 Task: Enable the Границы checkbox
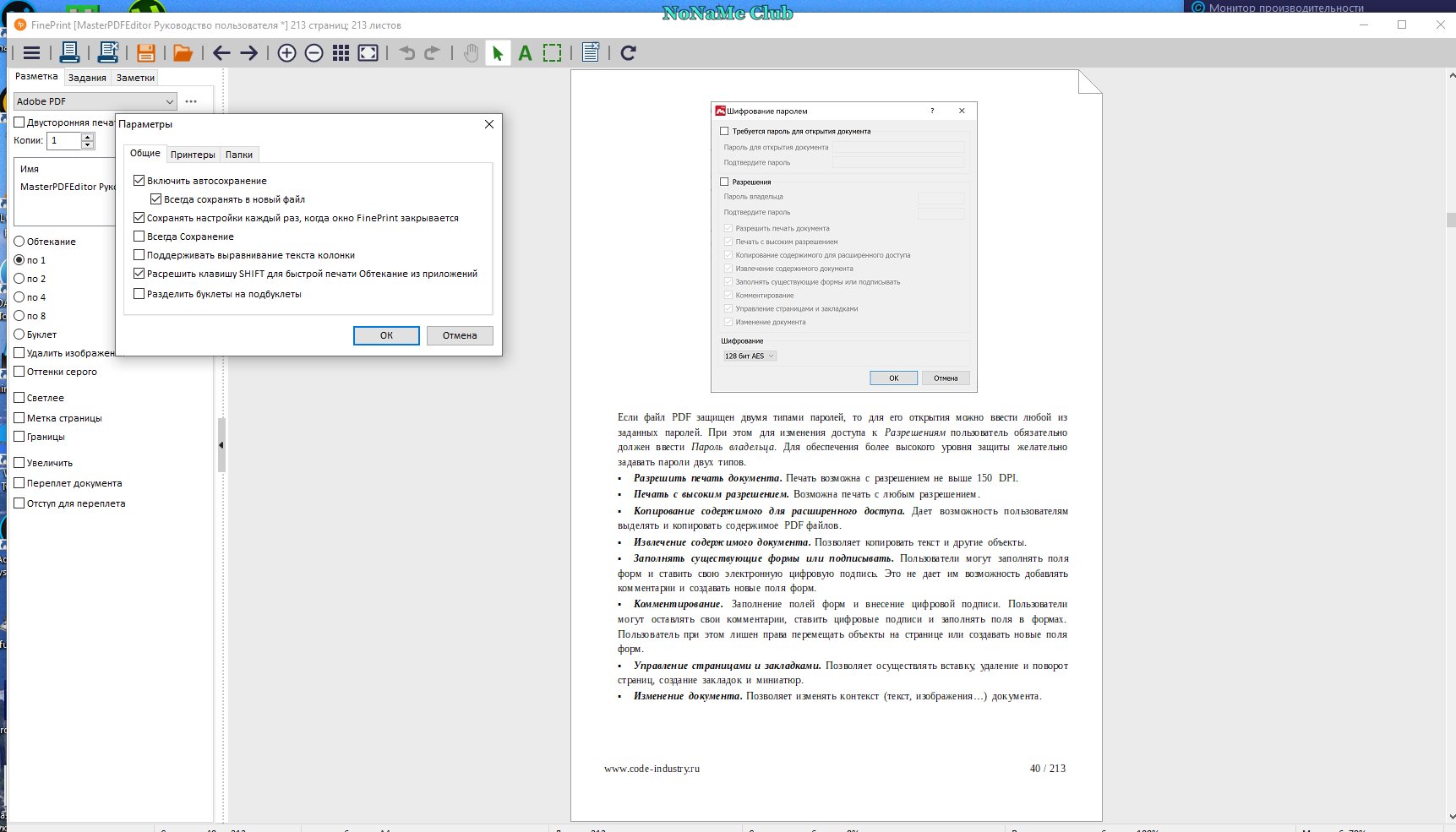(19, 437)
